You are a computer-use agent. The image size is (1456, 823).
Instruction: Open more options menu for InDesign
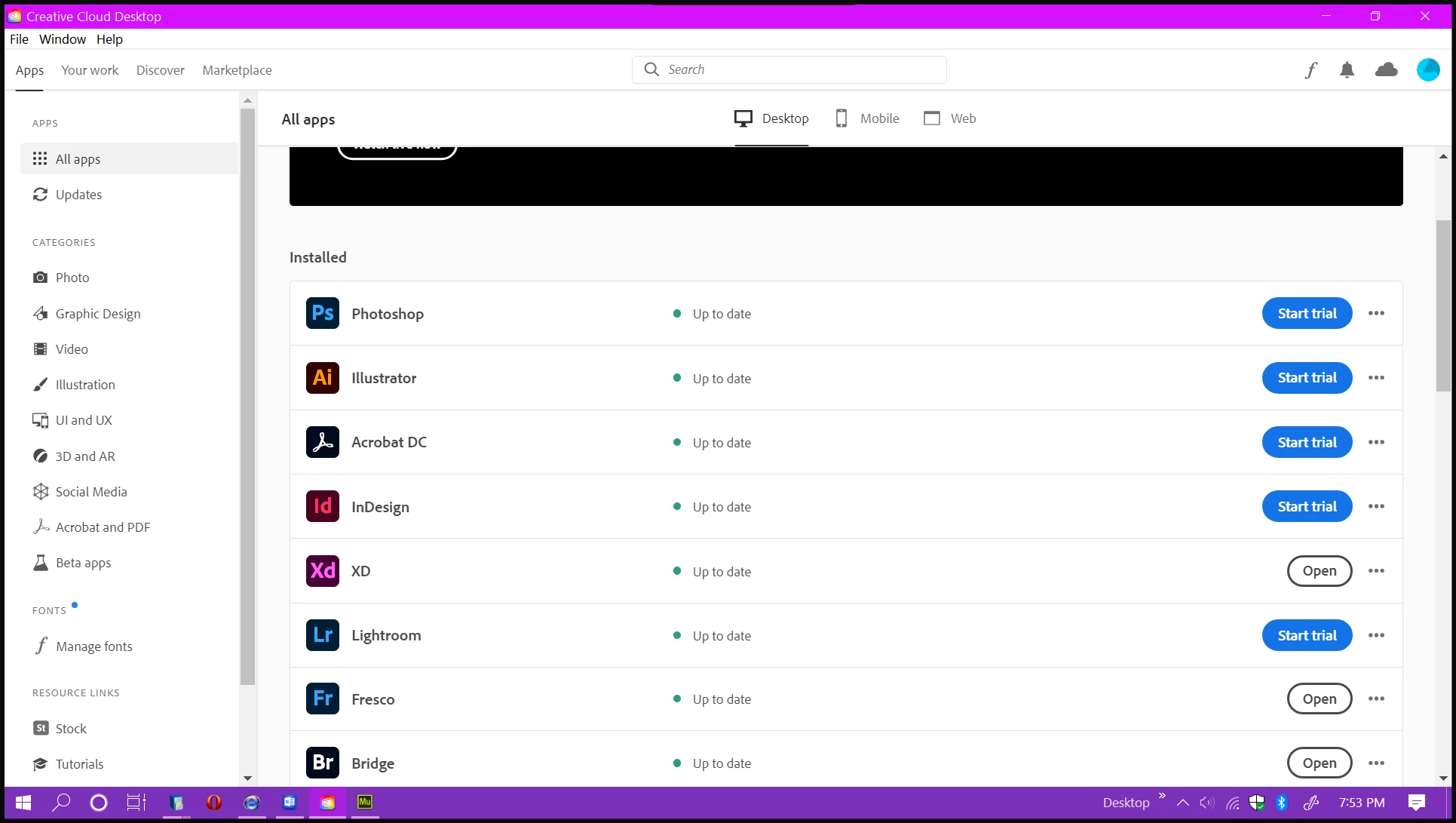1376,506
